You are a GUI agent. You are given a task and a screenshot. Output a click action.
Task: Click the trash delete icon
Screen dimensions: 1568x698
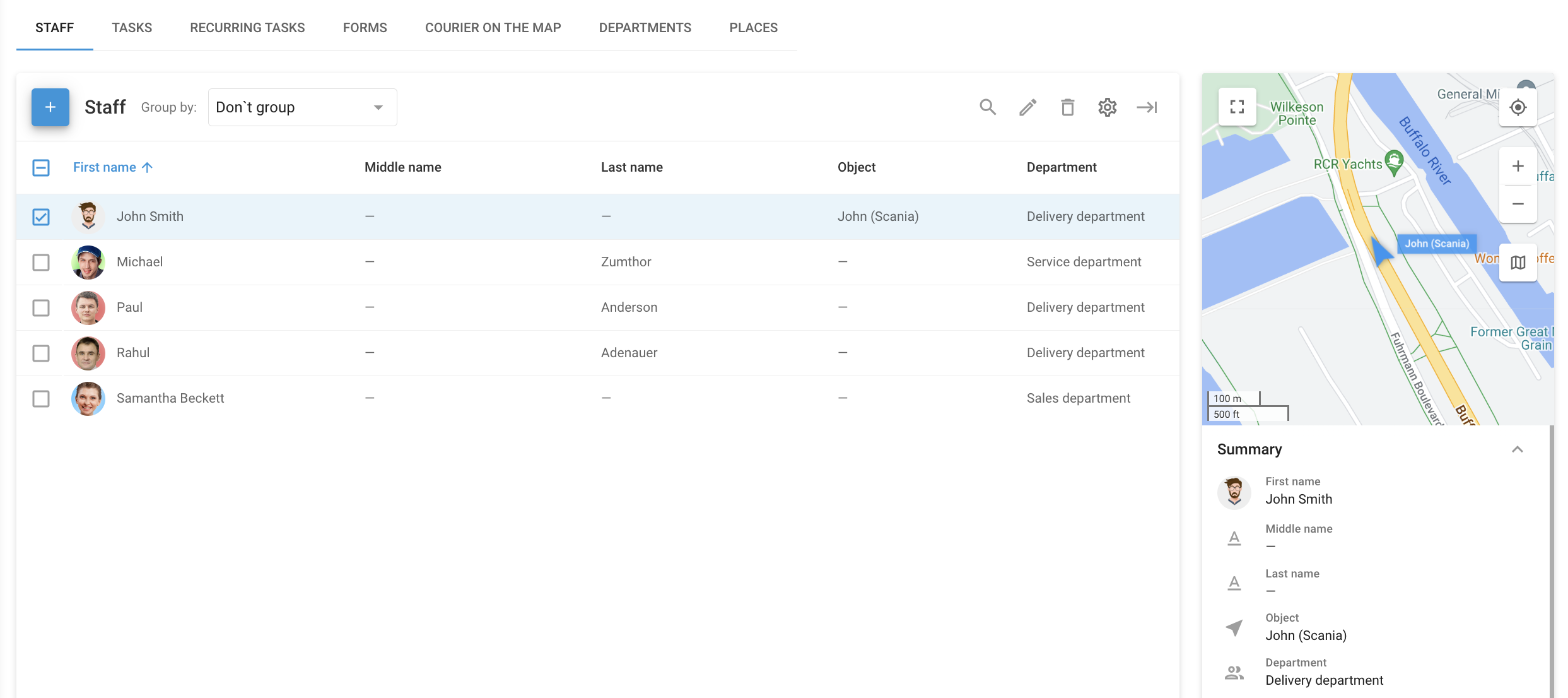tap(1067, 107)
